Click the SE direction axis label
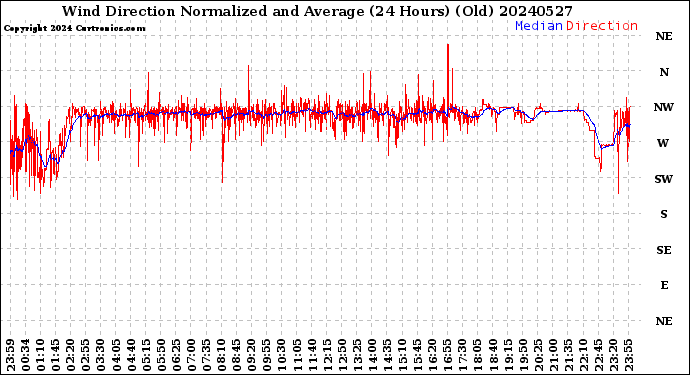690x375 pixels. pos(664,250)
